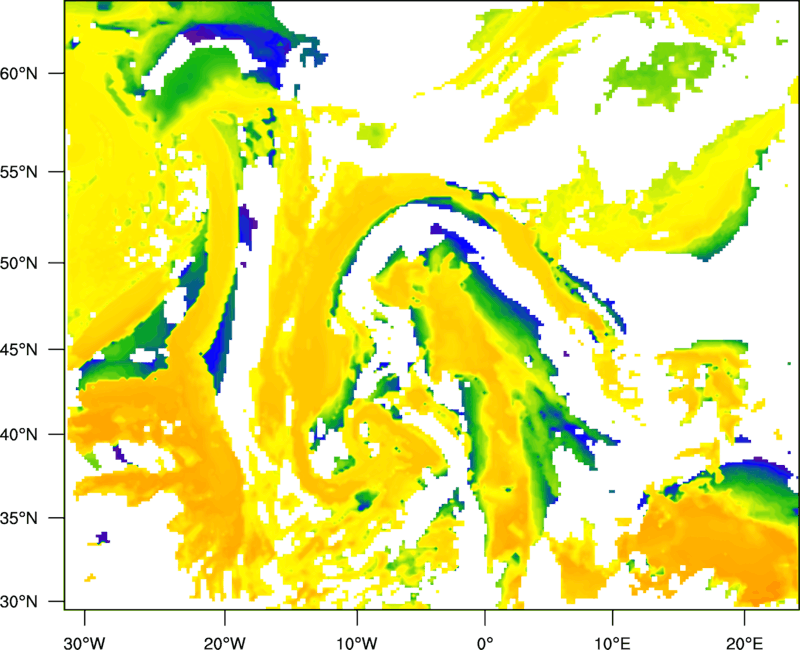Click the 60°N latitude label
800x650 pixels.
tap(19, 73)
